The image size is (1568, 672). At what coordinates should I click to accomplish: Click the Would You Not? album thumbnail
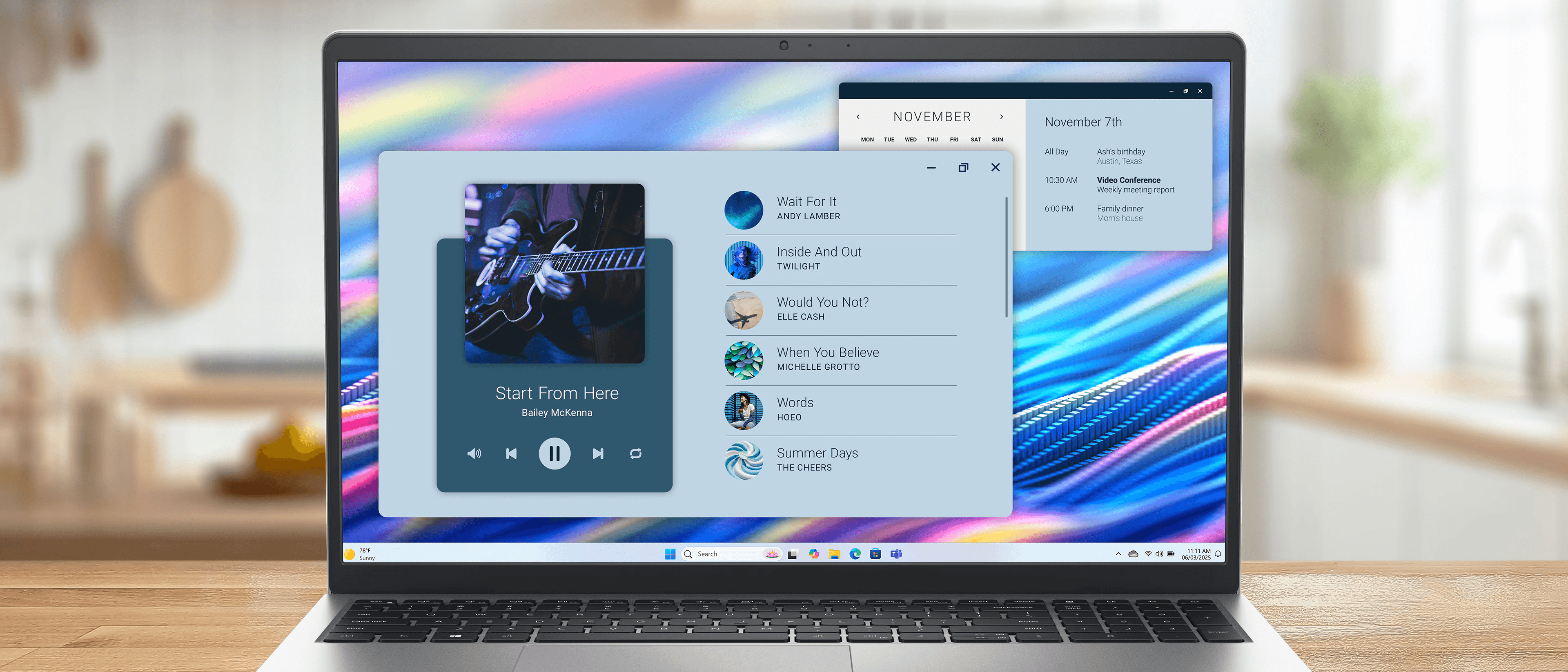point(743,310)
